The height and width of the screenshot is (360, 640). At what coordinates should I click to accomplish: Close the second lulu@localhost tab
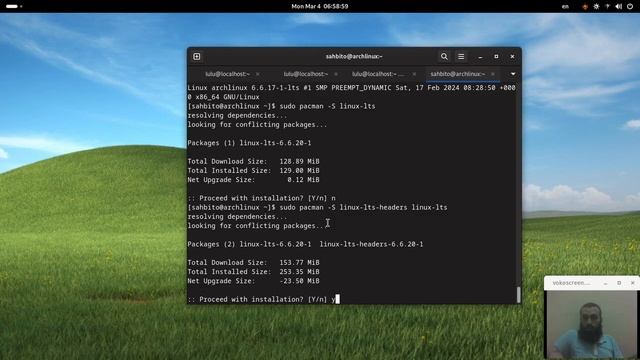(x=336, y=74)
